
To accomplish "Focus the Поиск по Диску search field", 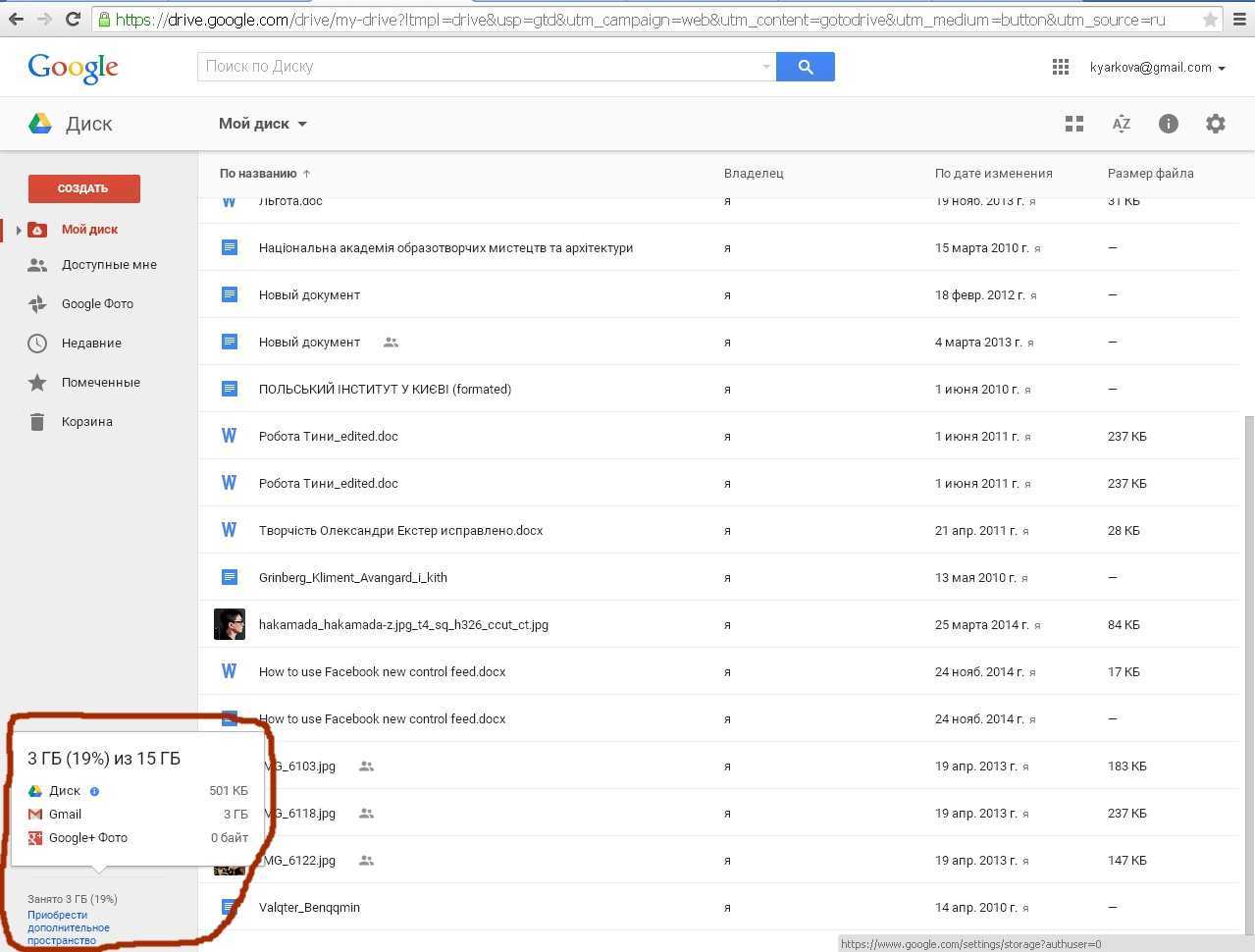I will point(481,67).
